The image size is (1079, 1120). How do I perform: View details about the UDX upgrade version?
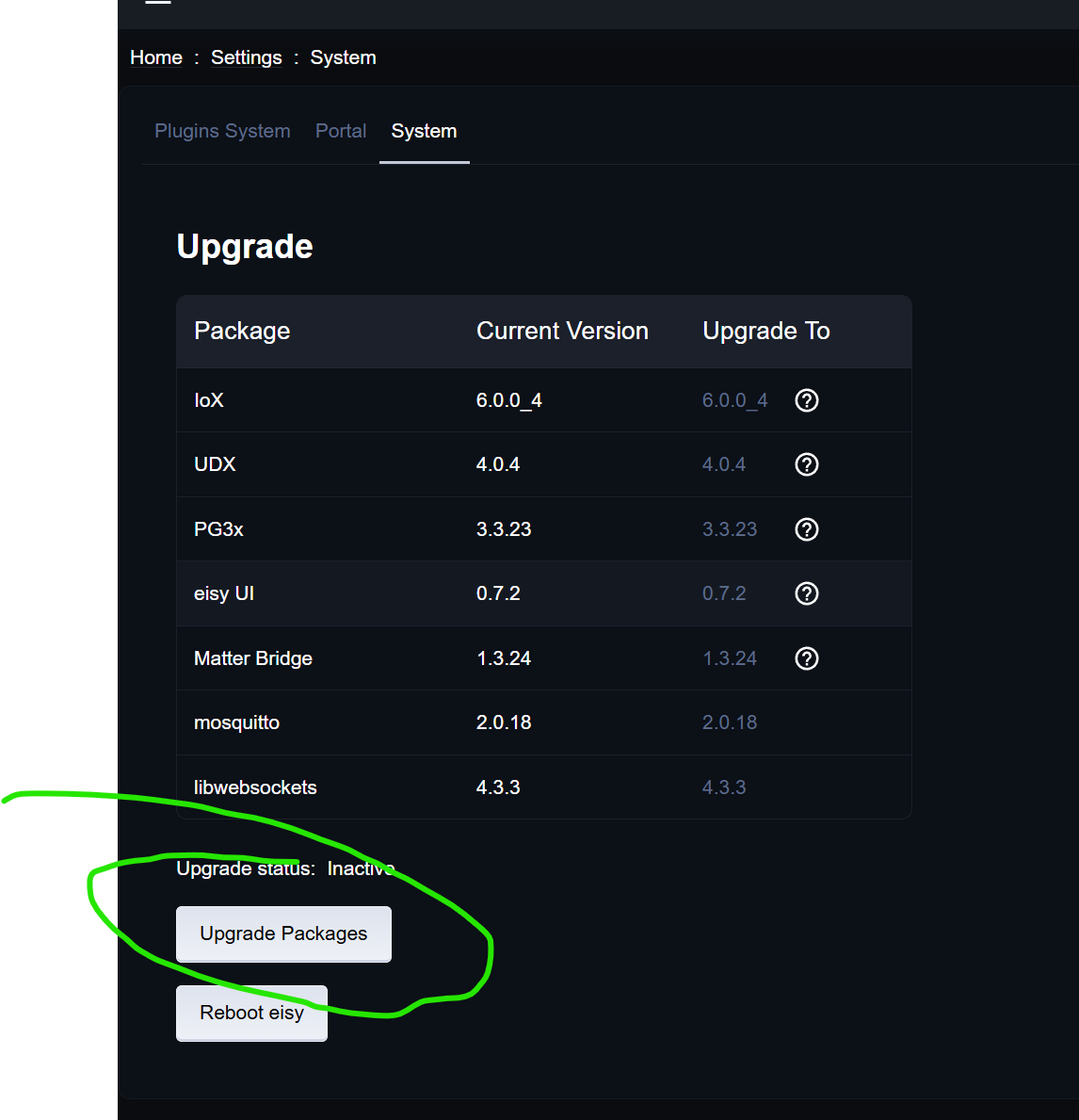coord(806,463)
